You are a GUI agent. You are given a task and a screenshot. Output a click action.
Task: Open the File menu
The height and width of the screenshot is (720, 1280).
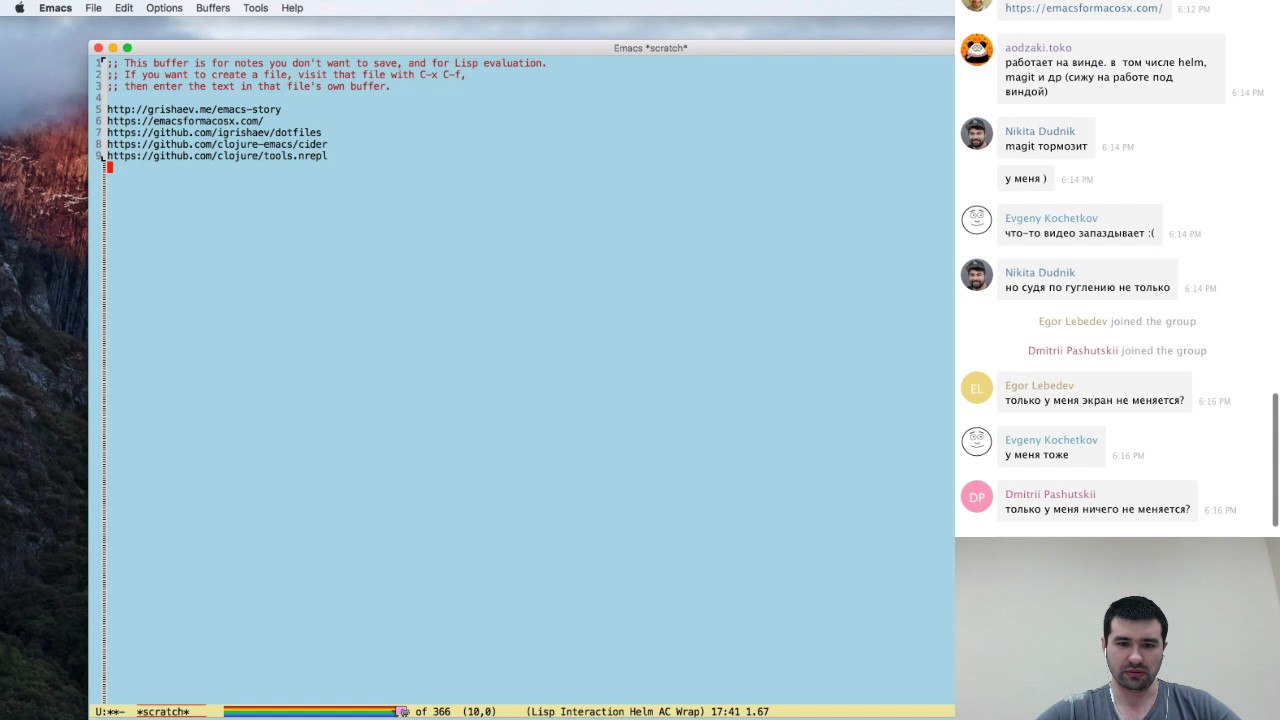[x=93, y=8]
